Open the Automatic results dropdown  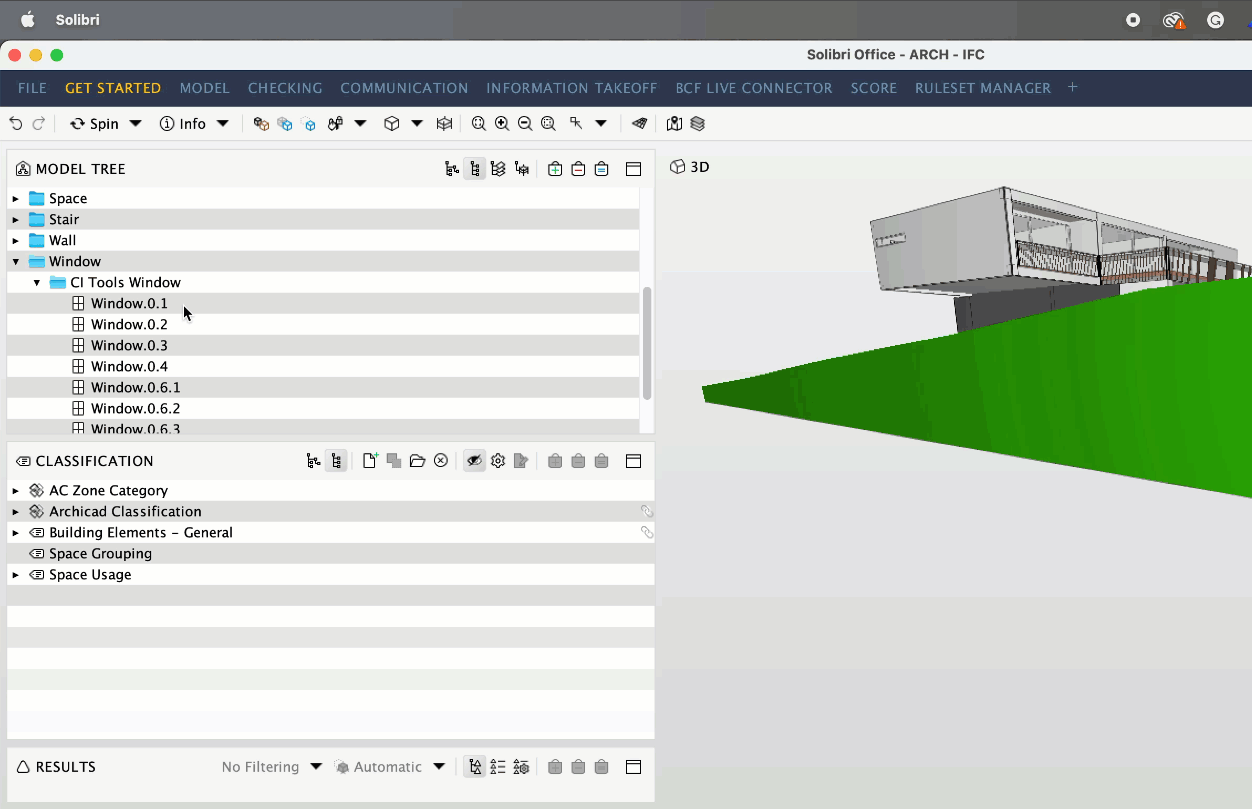pos(390,767)
